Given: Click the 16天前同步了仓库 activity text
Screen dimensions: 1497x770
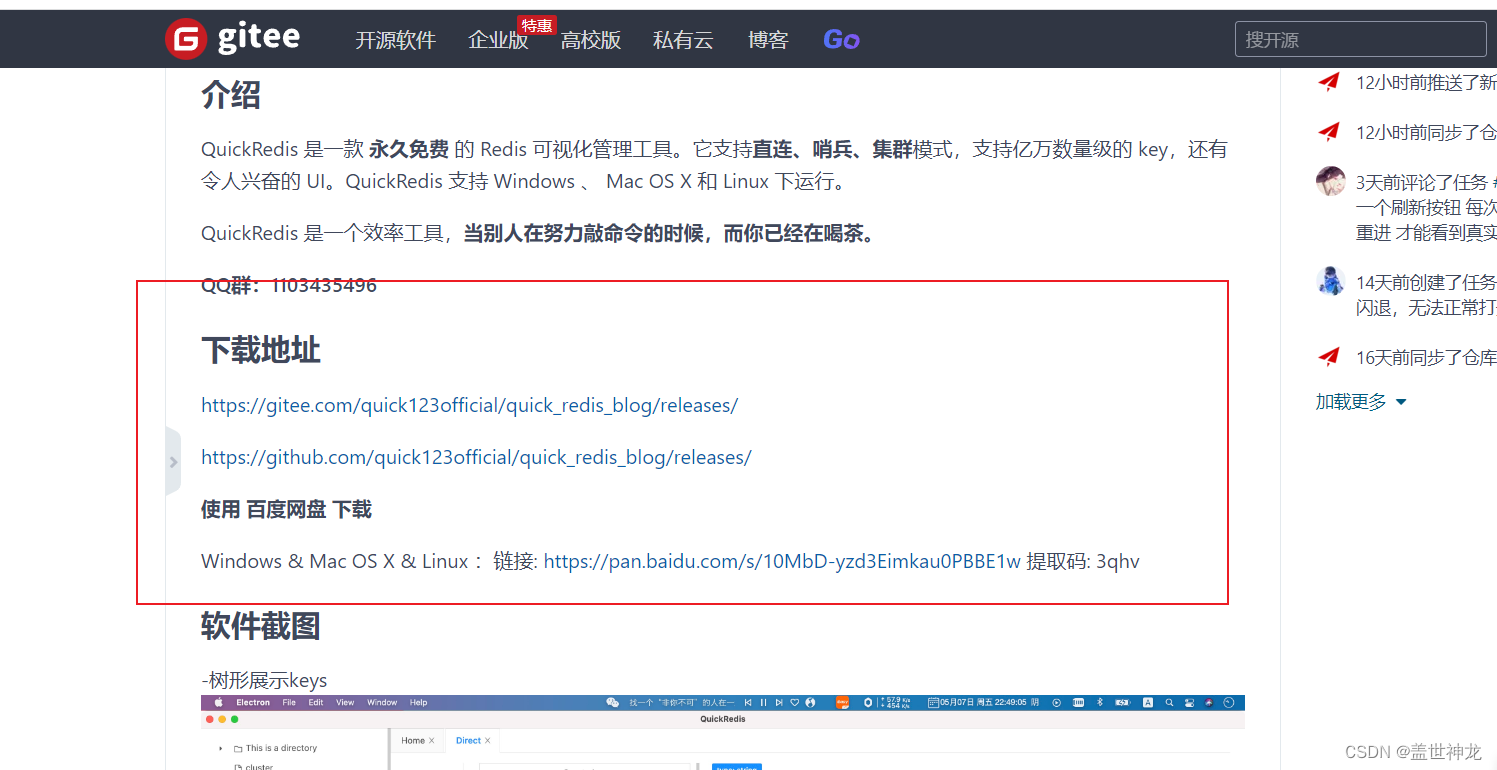Looking at the screenshot, I should (1426, 357).
